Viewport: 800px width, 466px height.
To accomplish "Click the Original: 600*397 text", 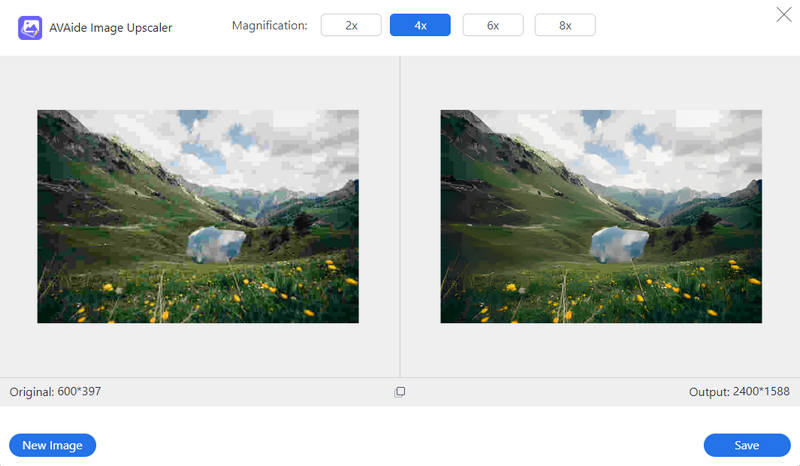I will click(55, 392).
